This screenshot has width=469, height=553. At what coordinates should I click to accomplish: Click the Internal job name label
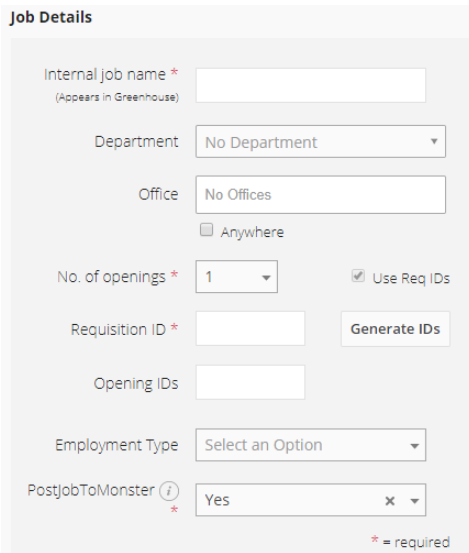(x=105, y=75)
